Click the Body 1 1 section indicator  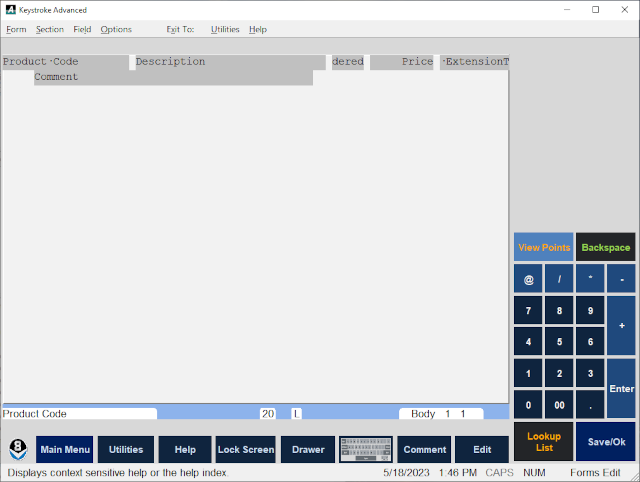441,413
